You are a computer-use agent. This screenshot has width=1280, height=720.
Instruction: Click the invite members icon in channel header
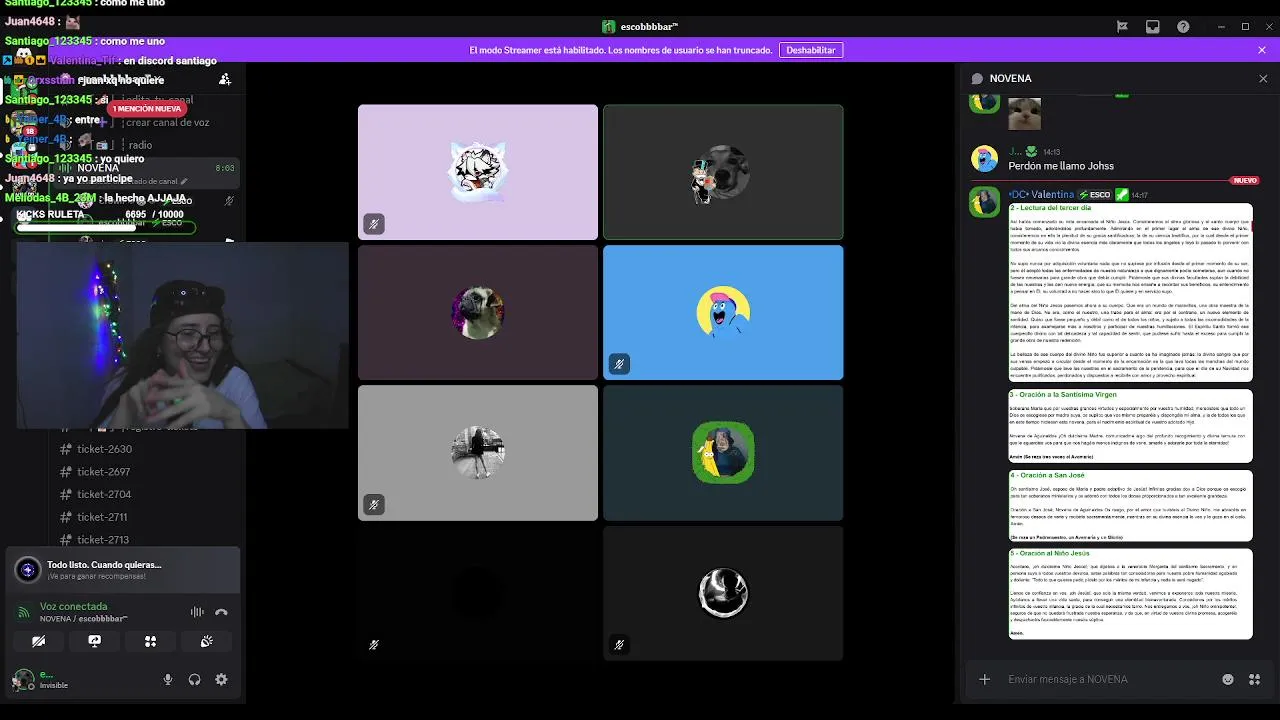pyautogui.click(x=225, y=79)
